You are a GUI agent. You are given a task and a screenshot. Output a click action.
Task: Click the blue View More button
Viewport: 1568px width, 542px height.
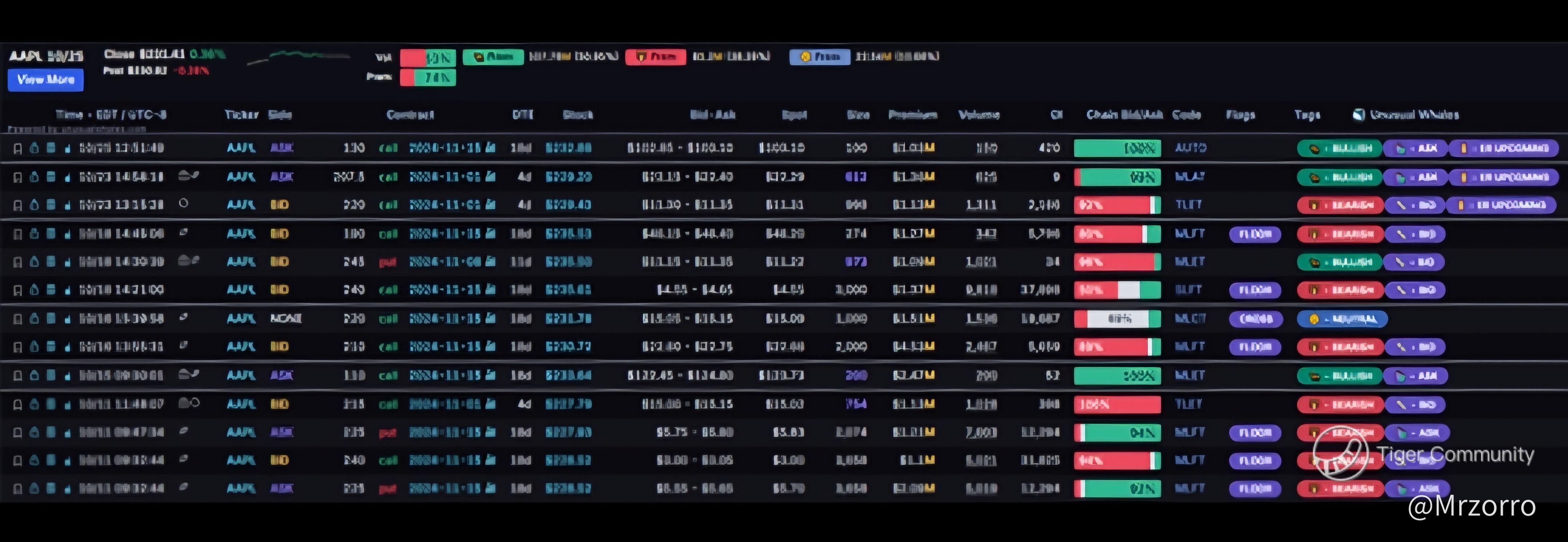(46, 80)
